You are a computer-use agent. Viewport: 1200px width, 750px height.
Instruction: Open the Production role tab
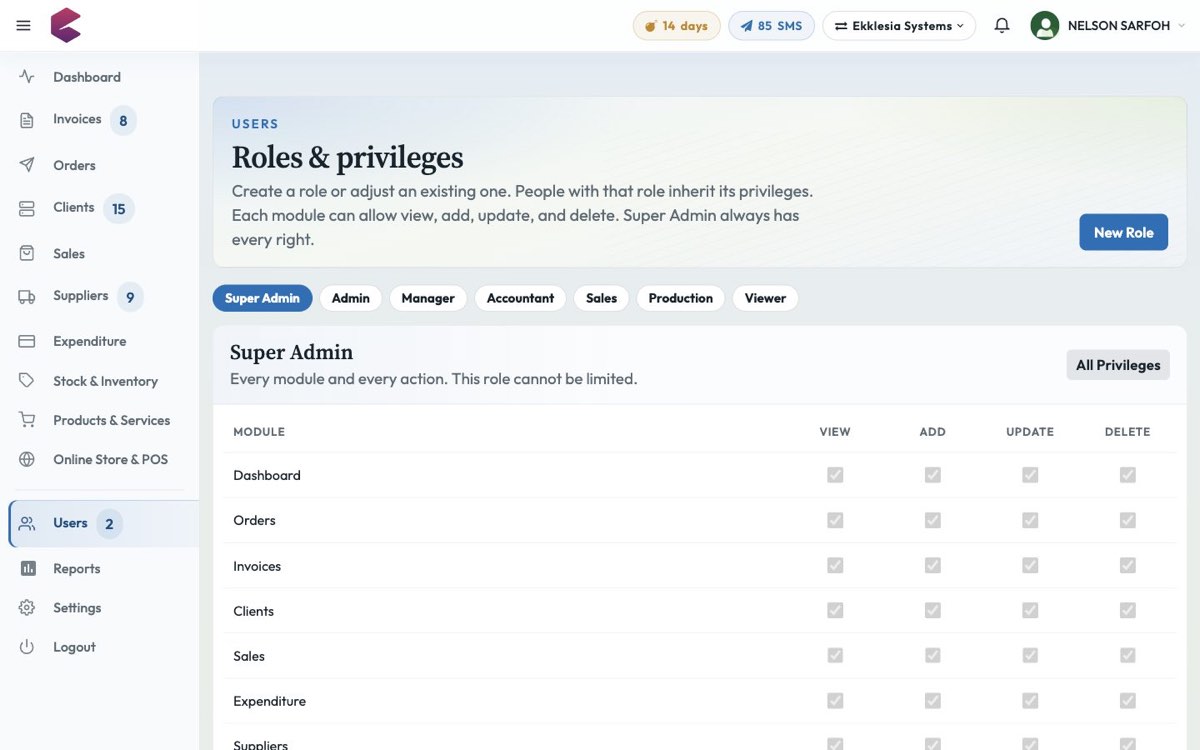[680, 298]
